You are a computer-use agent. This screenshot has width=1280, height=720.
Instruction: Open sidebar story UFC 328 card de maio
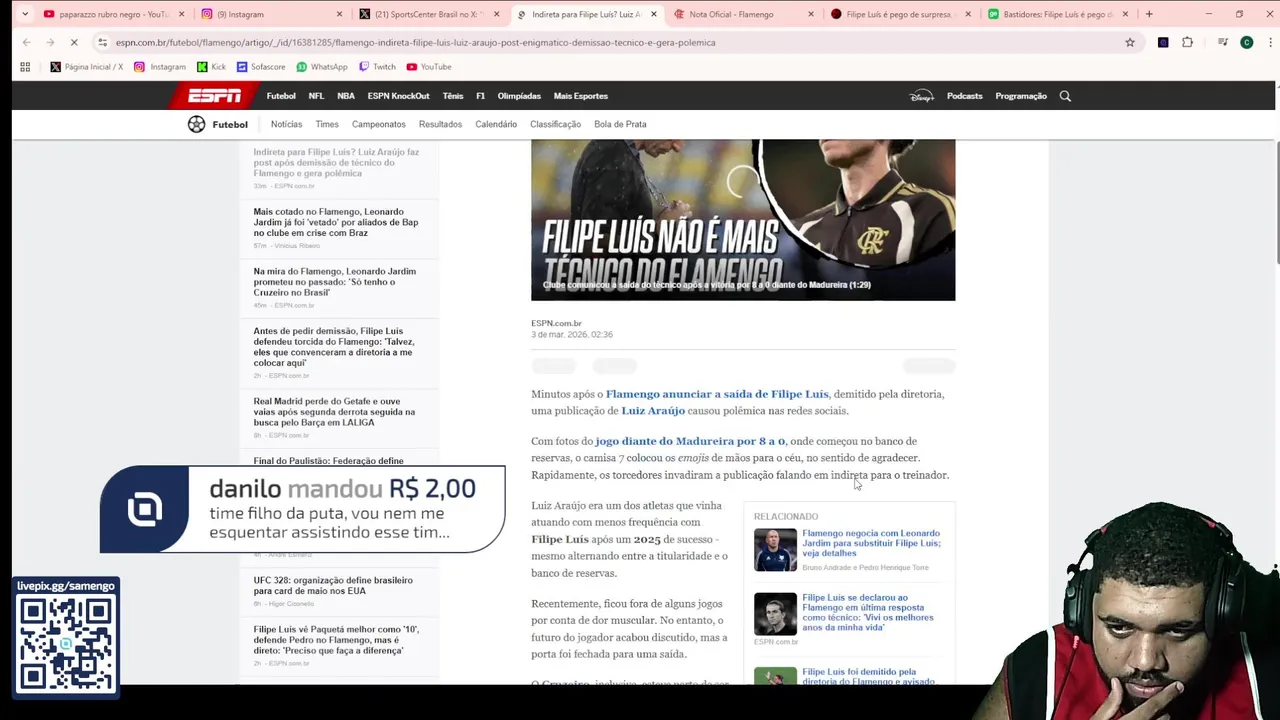click(333, 585)
